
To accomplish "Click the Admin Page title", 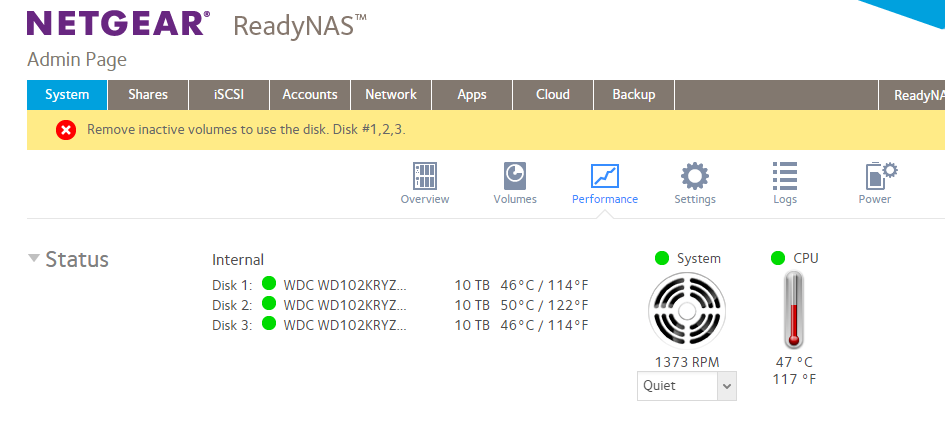I will [77, 60].
